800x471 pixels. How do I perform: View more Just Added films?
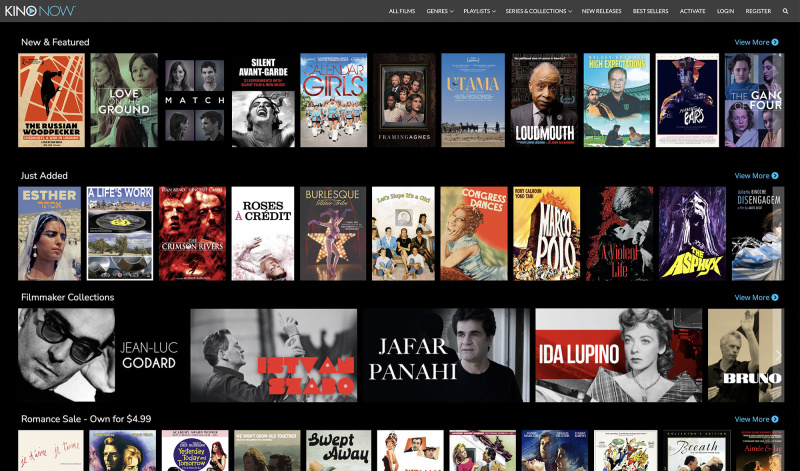point(756,176)
